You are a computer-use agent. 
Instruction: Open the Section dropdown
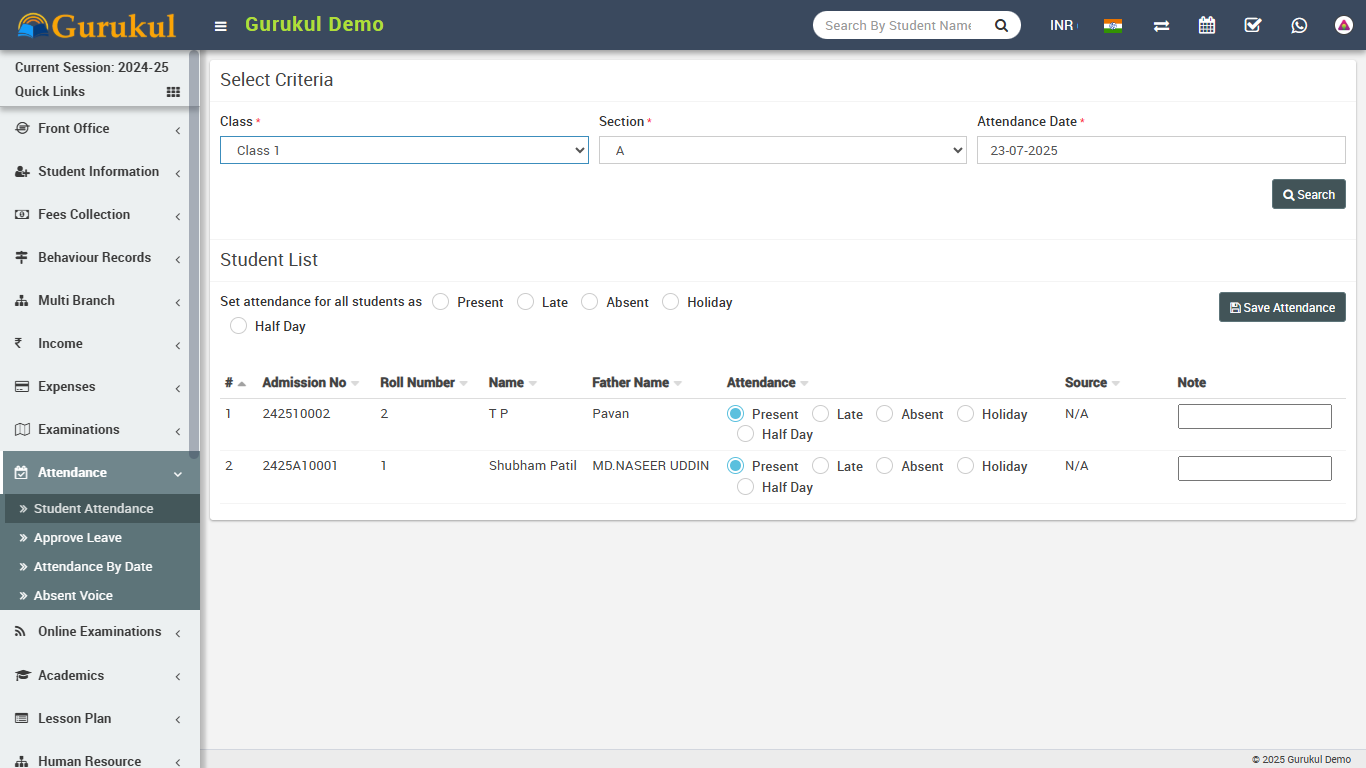782,150
